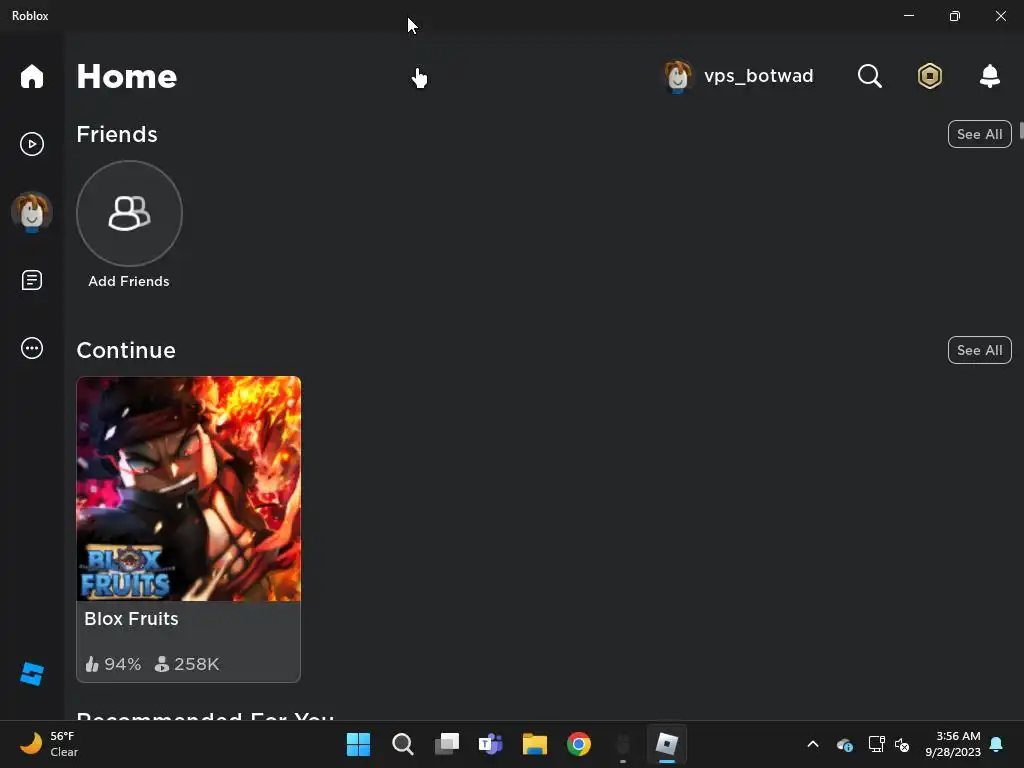Click the Home page heading
Viewport: 1024px width, 768px height.
(127, 76)
